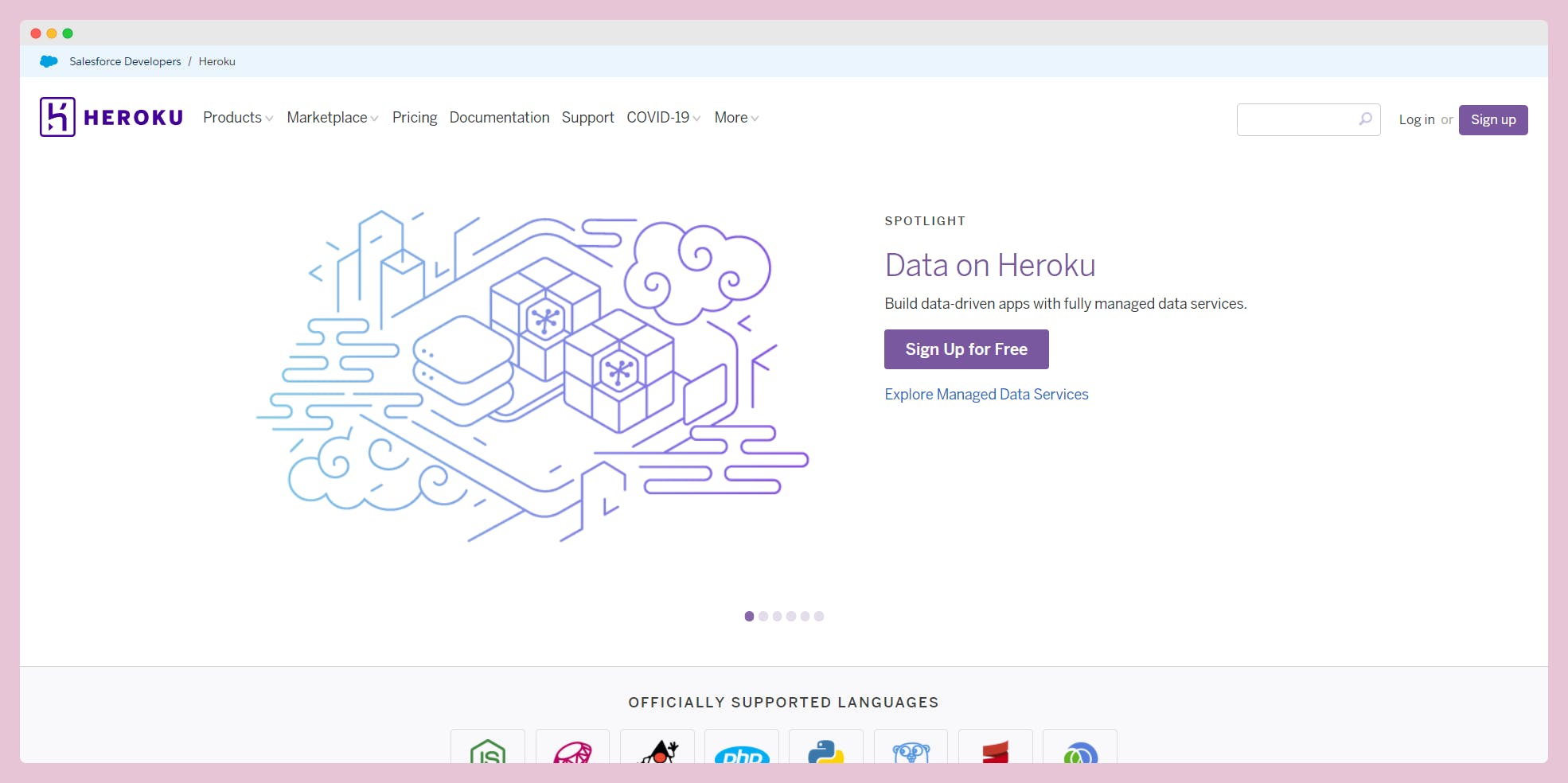Select the sixth carousel dot
The width and height of the screenshot is (1568, 783).
click(819, 616)
